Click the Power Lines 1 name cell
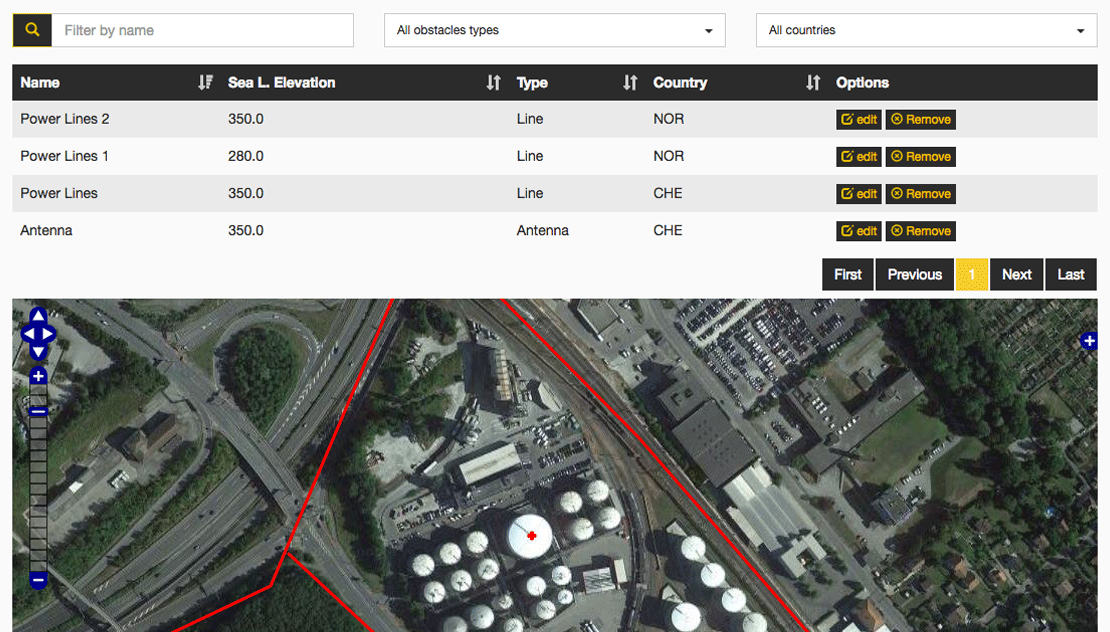Image resolution: width=1110 pixels, height=632 pixels. (x=64, y=156)
